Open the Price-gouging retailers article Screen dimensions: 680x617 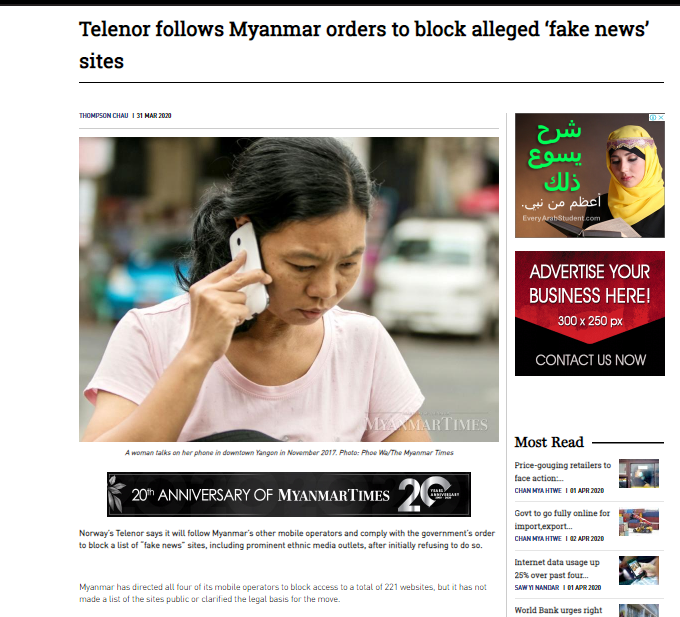562,471
